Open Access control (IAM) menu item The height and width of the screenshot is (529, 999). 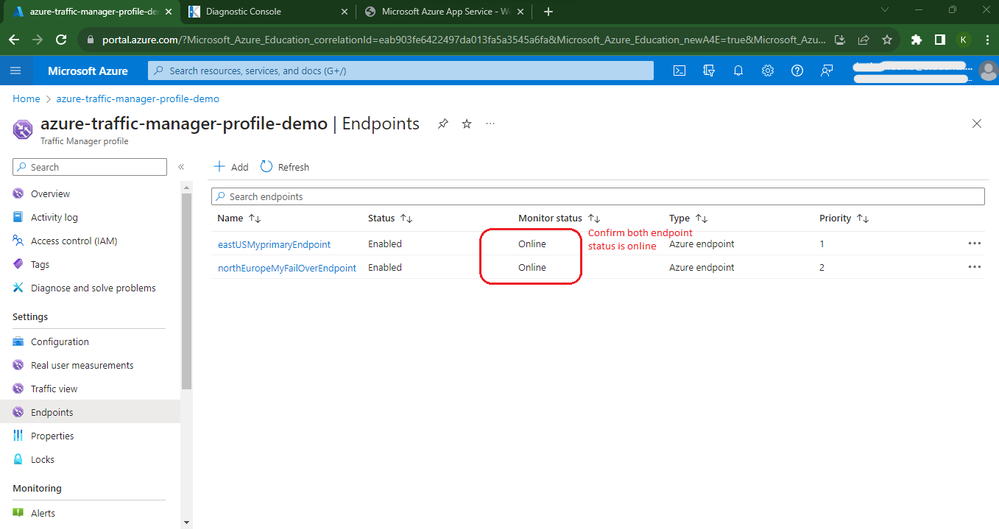[74, 241]
